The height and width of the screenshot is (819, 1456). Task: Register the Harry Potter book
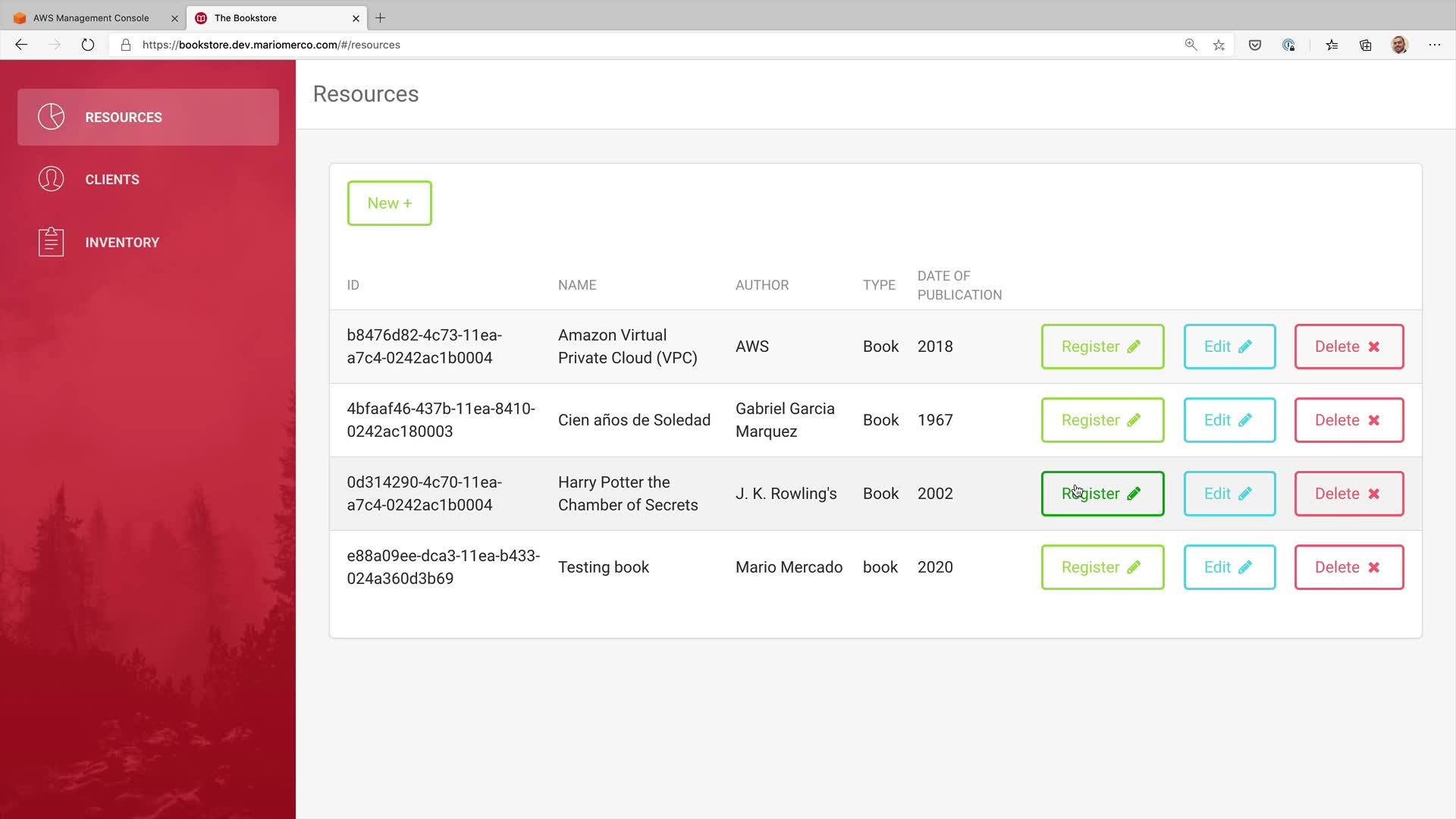click(1102, 494)
